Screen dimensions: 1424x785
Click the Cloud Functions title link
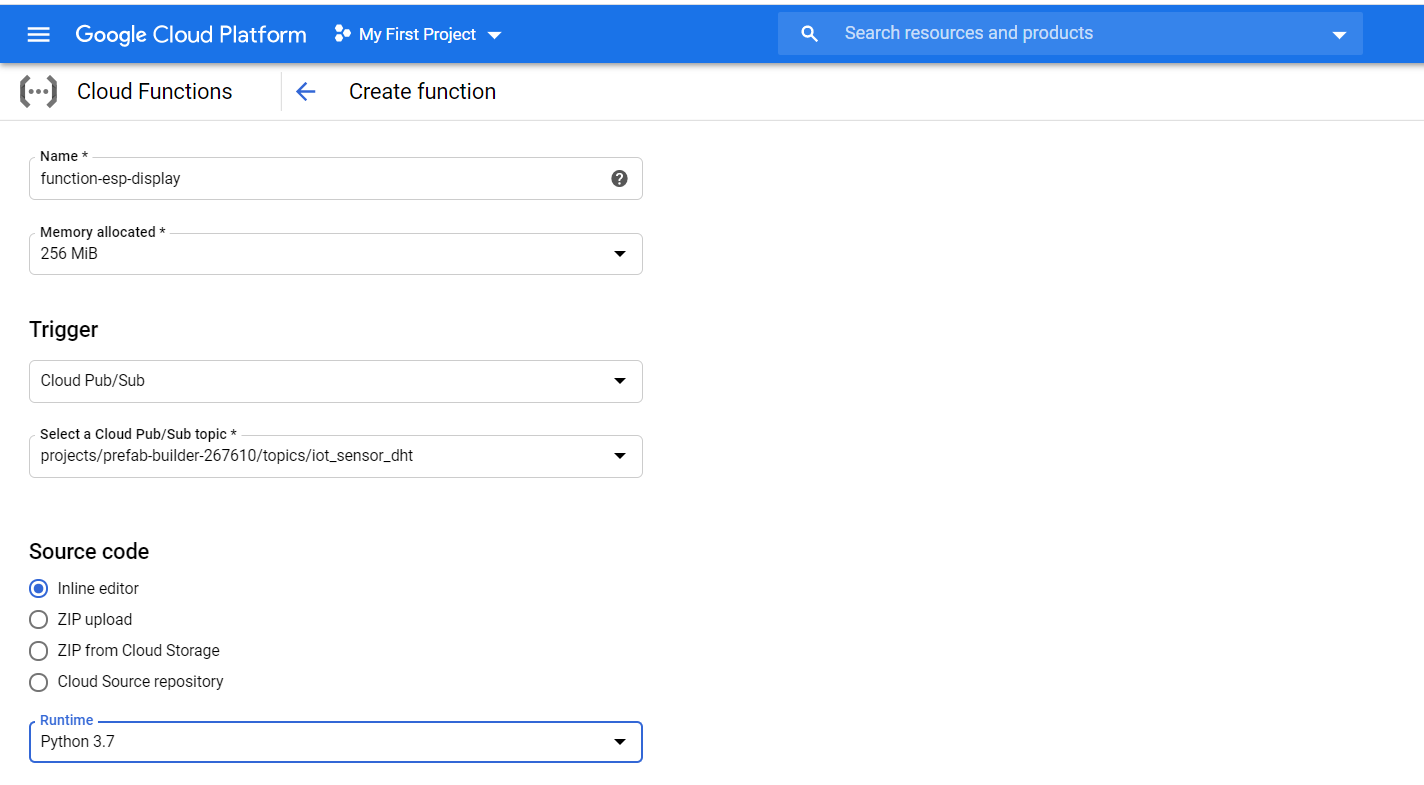(155, 92)
